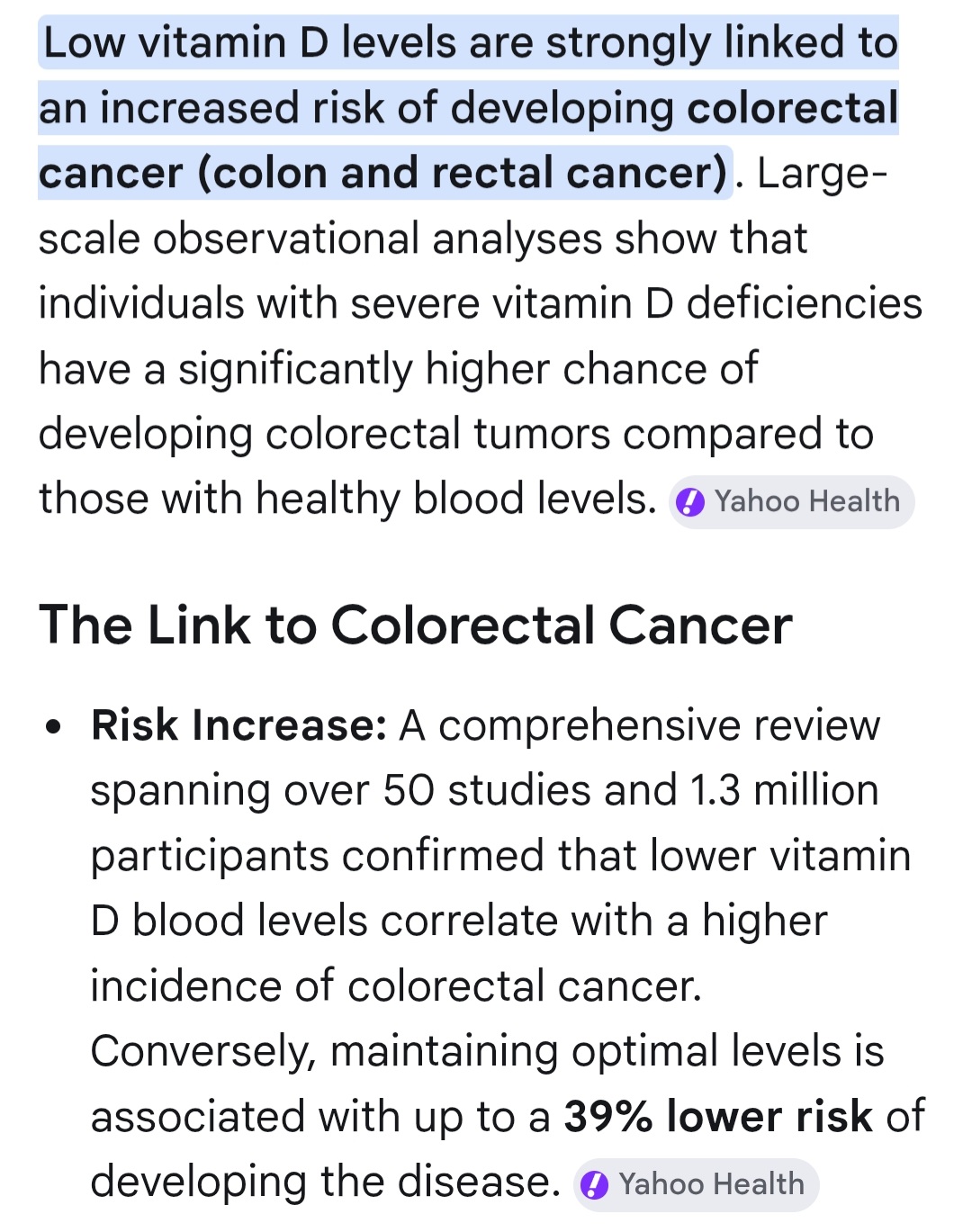972x1232 pixels.
Task: Click the bold text 'cancer (colon and rectal cancer)'
Action: (383, 174)
